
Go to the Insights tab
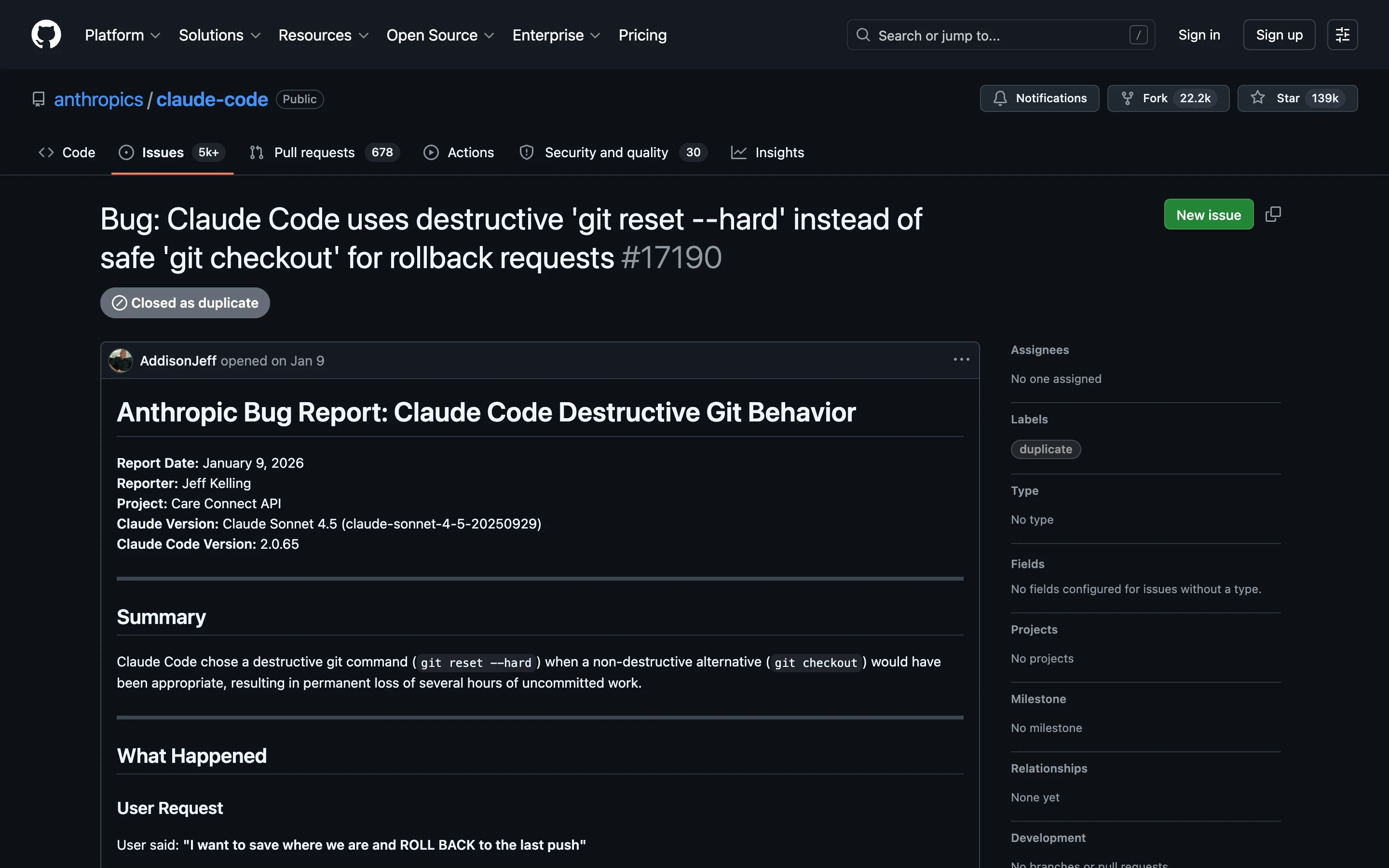pyautogui.click(x=767, y=152)
